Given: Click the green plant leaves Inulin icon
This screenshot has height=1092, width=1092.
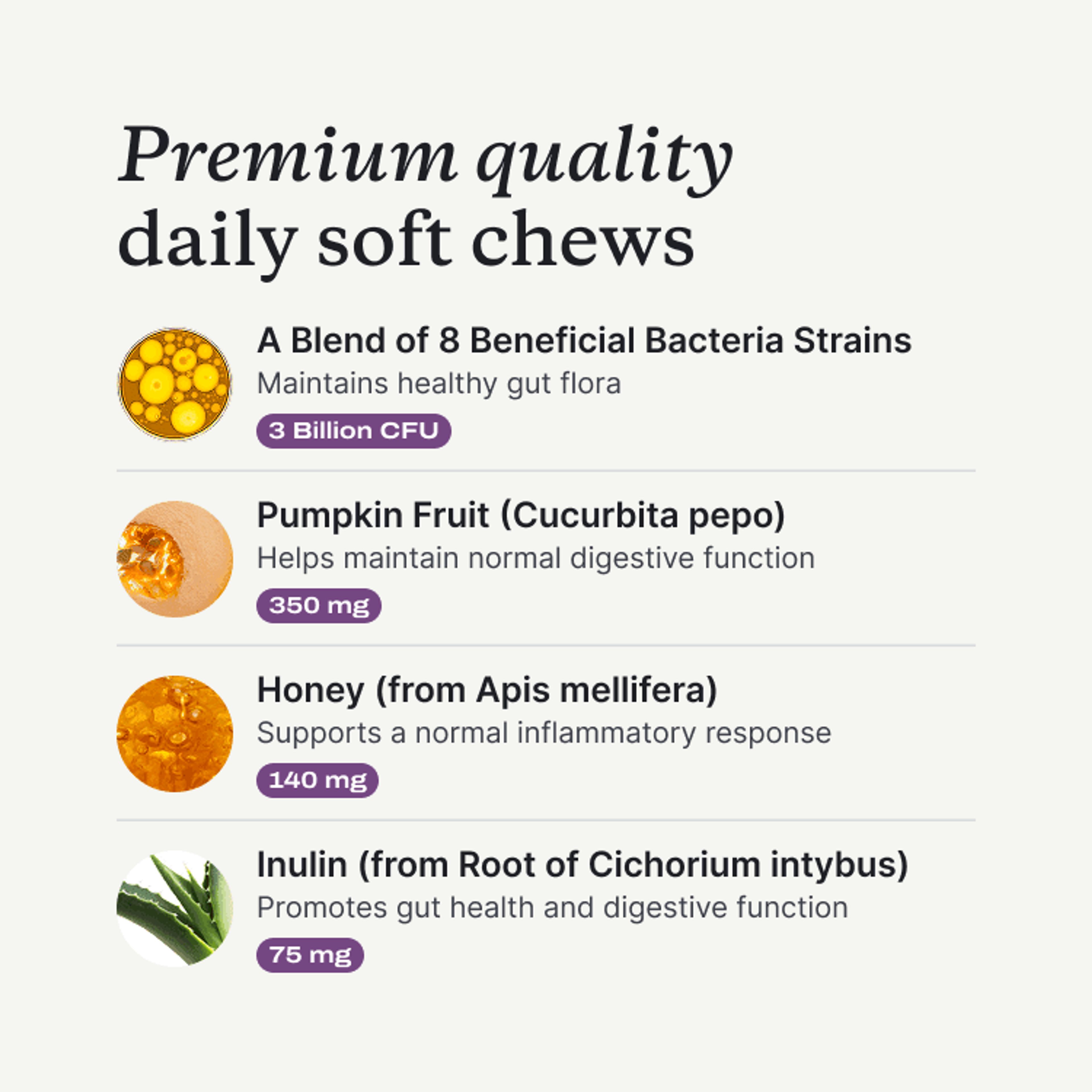Looking at the screenshot, I should [x=174, y=908].
